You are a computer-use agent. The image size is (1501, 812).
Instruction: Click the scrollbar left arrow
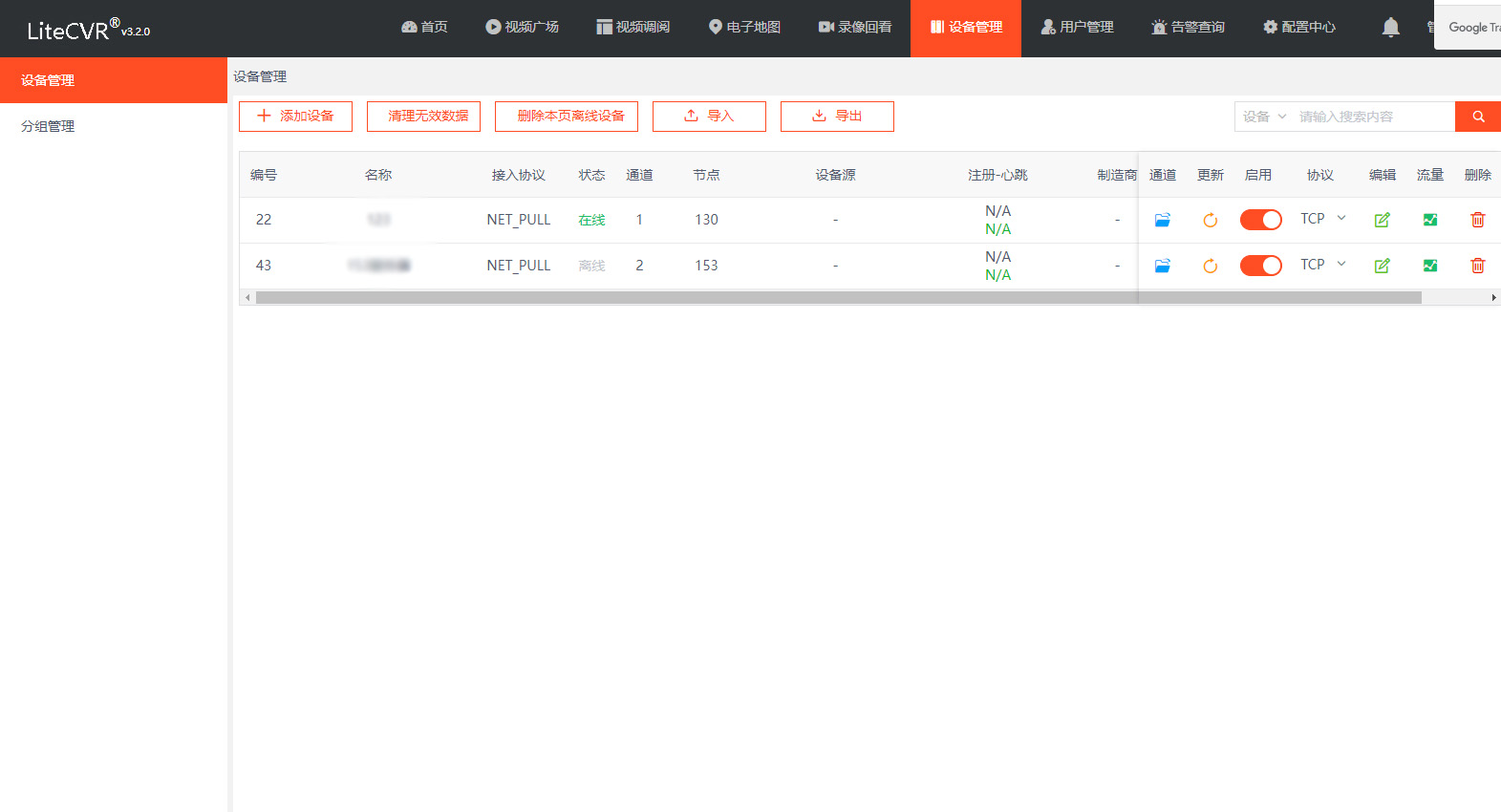[x=247, y=297]
